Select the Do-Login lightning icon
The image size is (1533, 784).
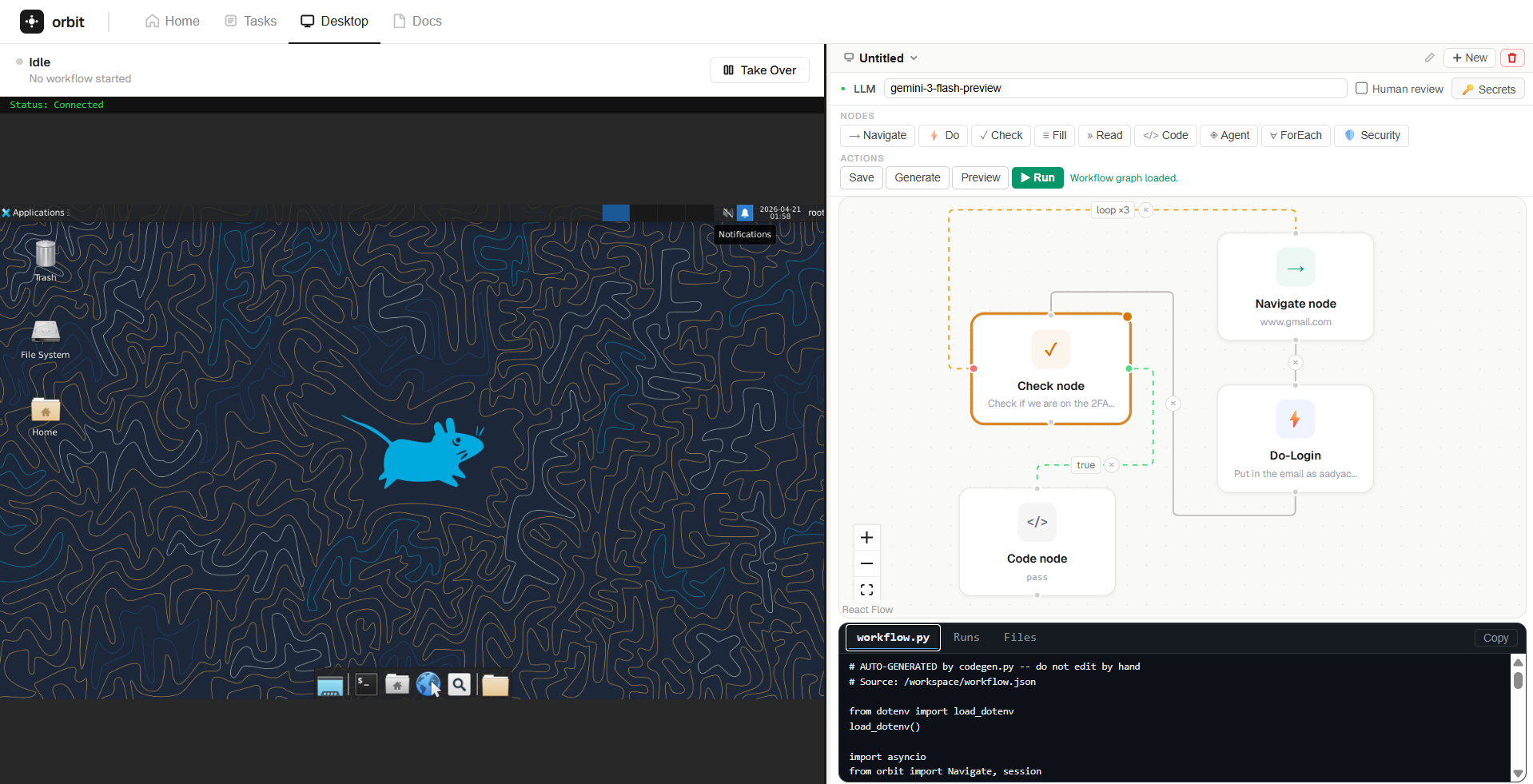[x=1295, y=419]
